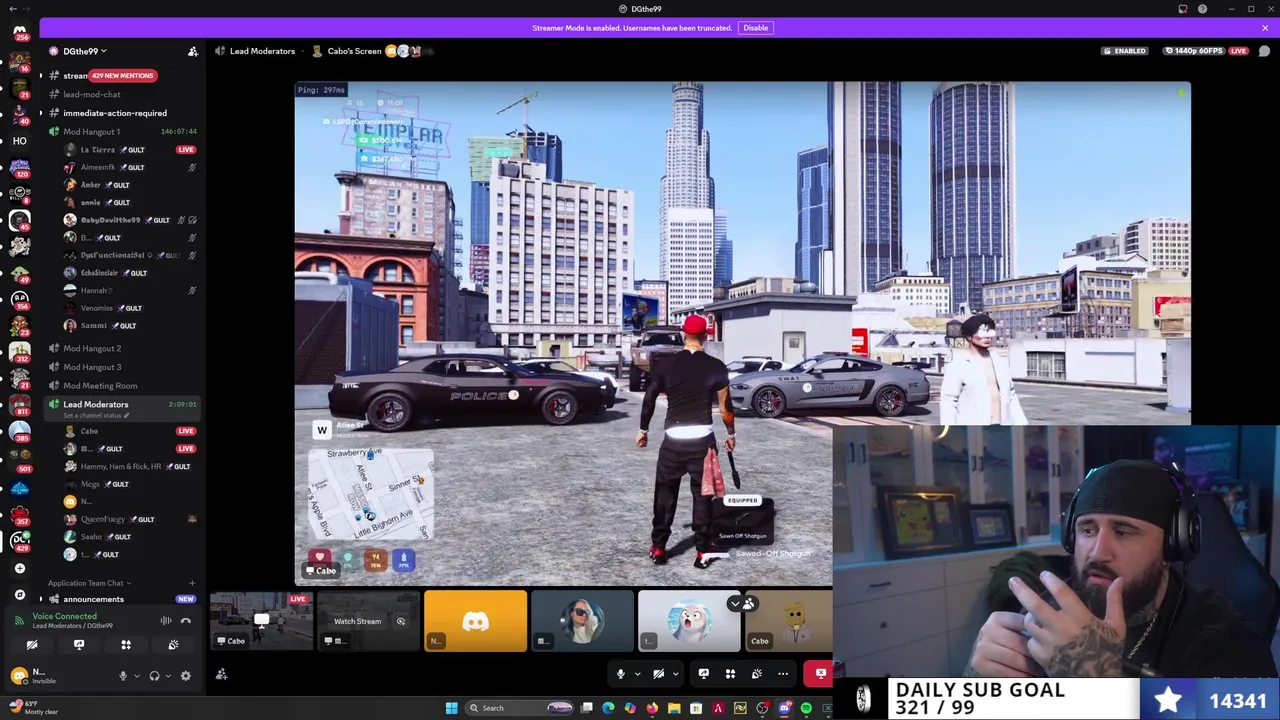Screen dimensions: 1280x720
Task: Open Help question mark icon in title bar
Action: (x=1202, y=9)
